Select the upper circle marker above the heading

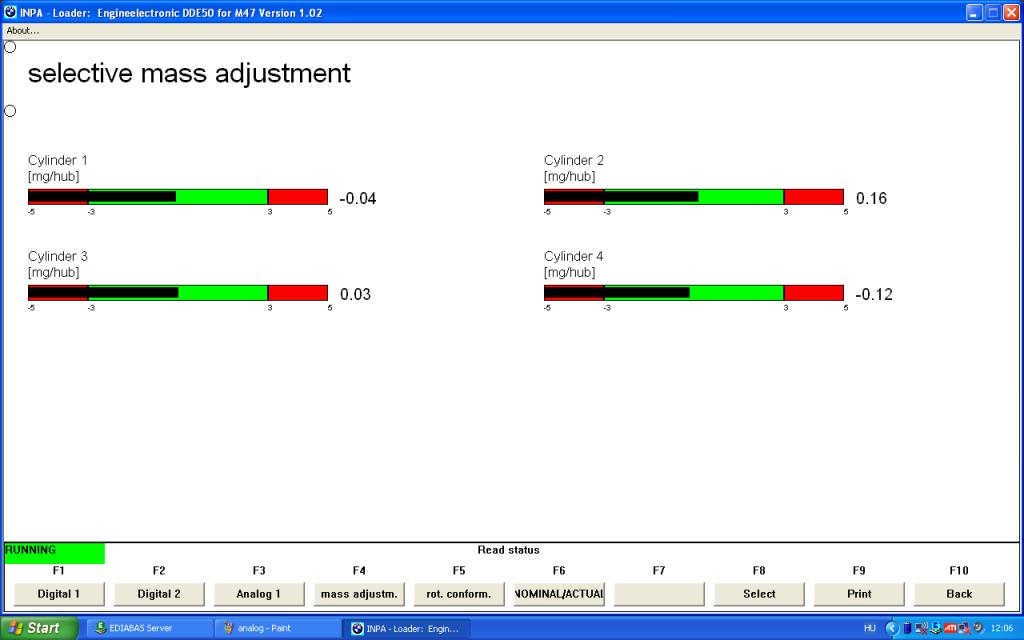10,46
